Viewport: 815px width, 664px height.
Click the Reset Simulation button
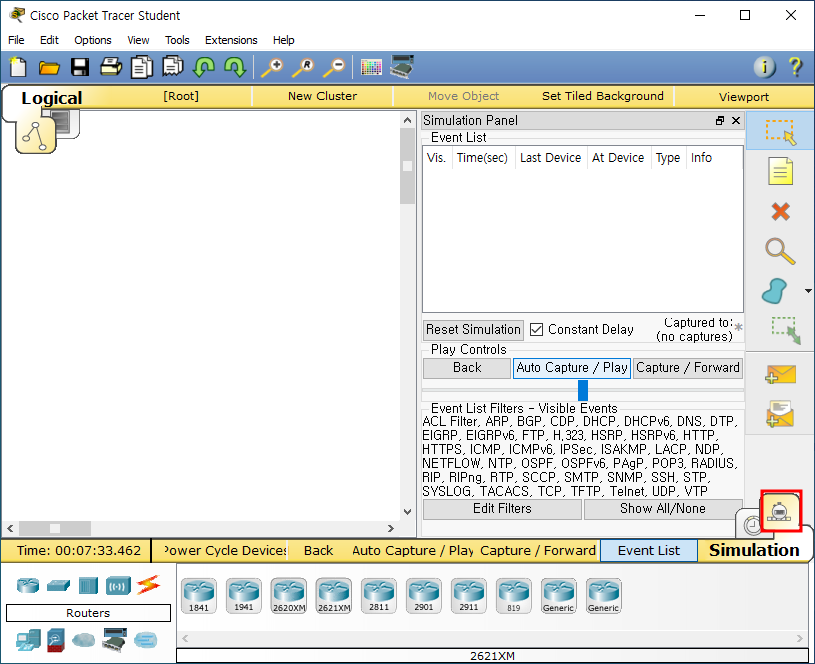click(473, 330)
